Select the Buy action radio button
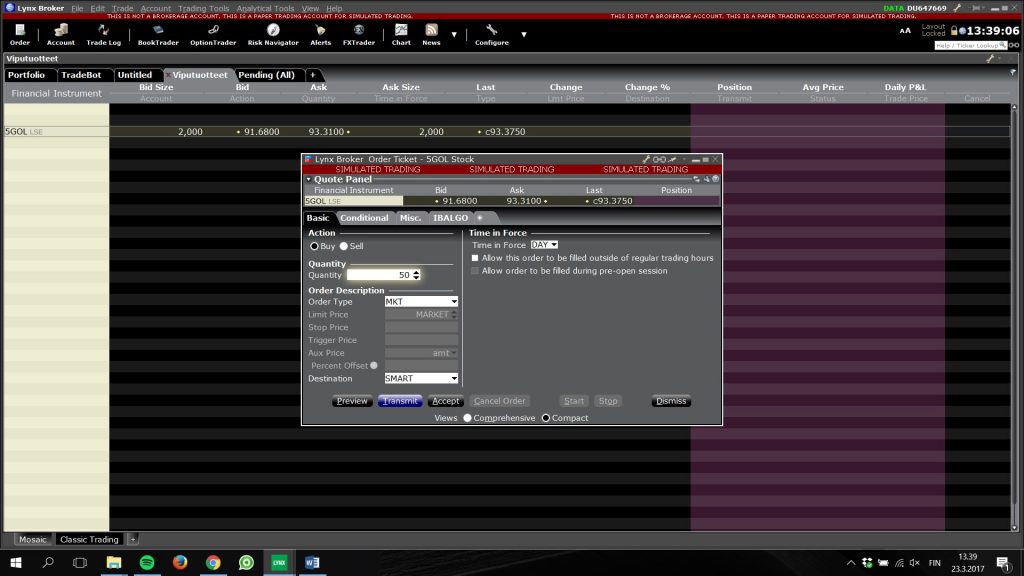 tap(314, 246)
